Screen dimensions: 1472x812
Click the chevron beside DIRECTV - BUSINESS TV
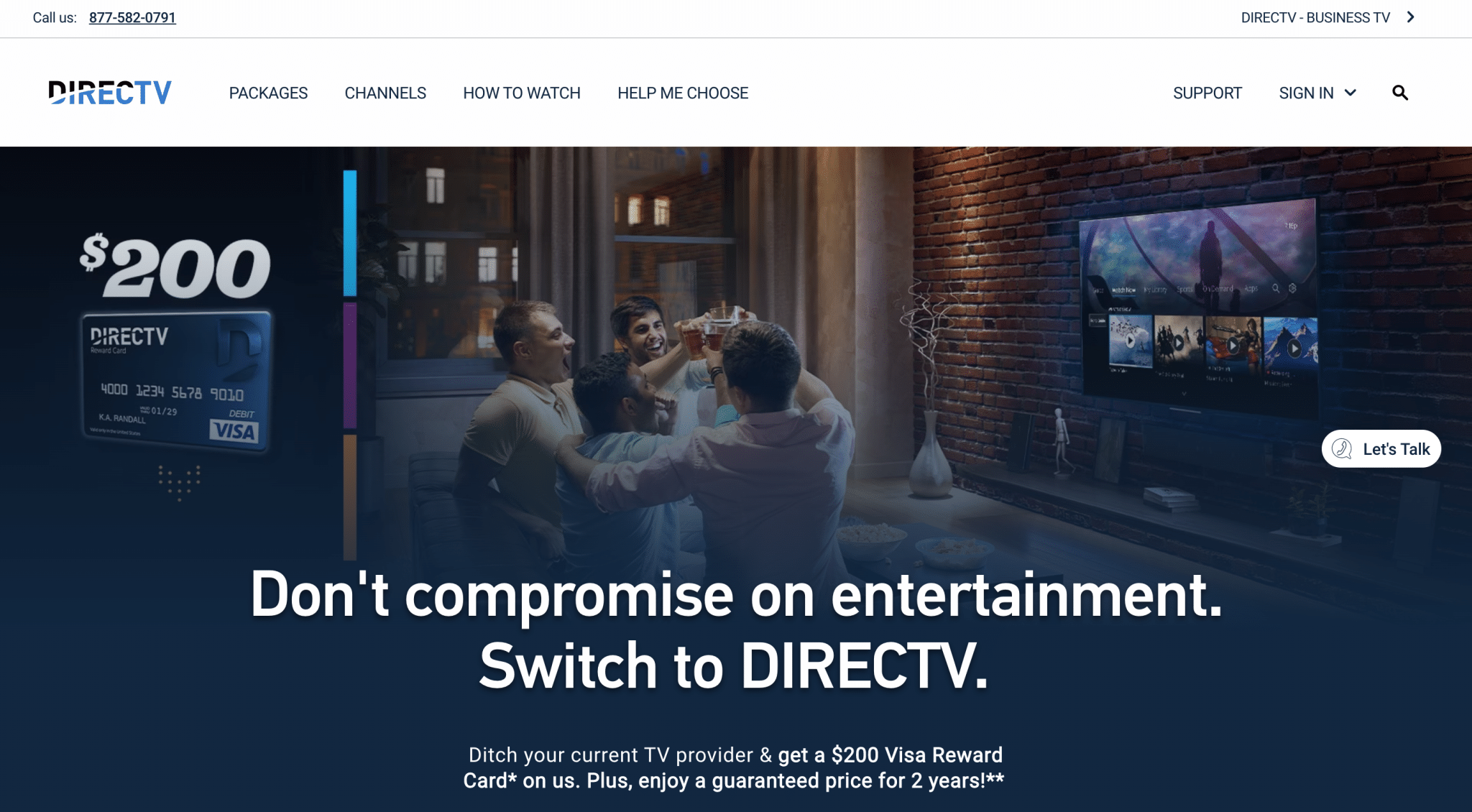pyautogui.click(x=1411, y=17)
